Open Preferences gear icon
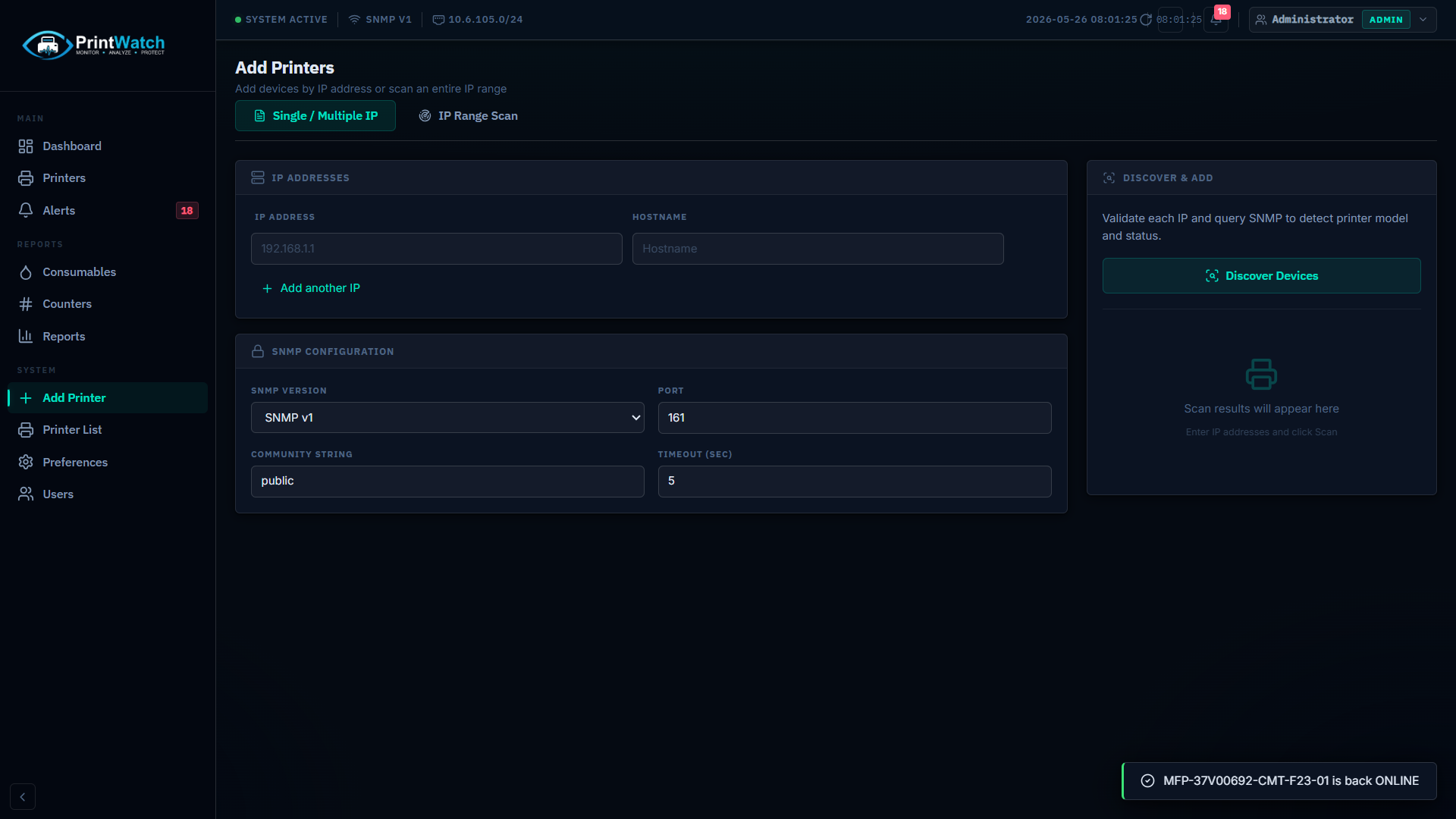The height and width of the screenshot is (819, 1456). pyautogui.click(x=26, y=462)
